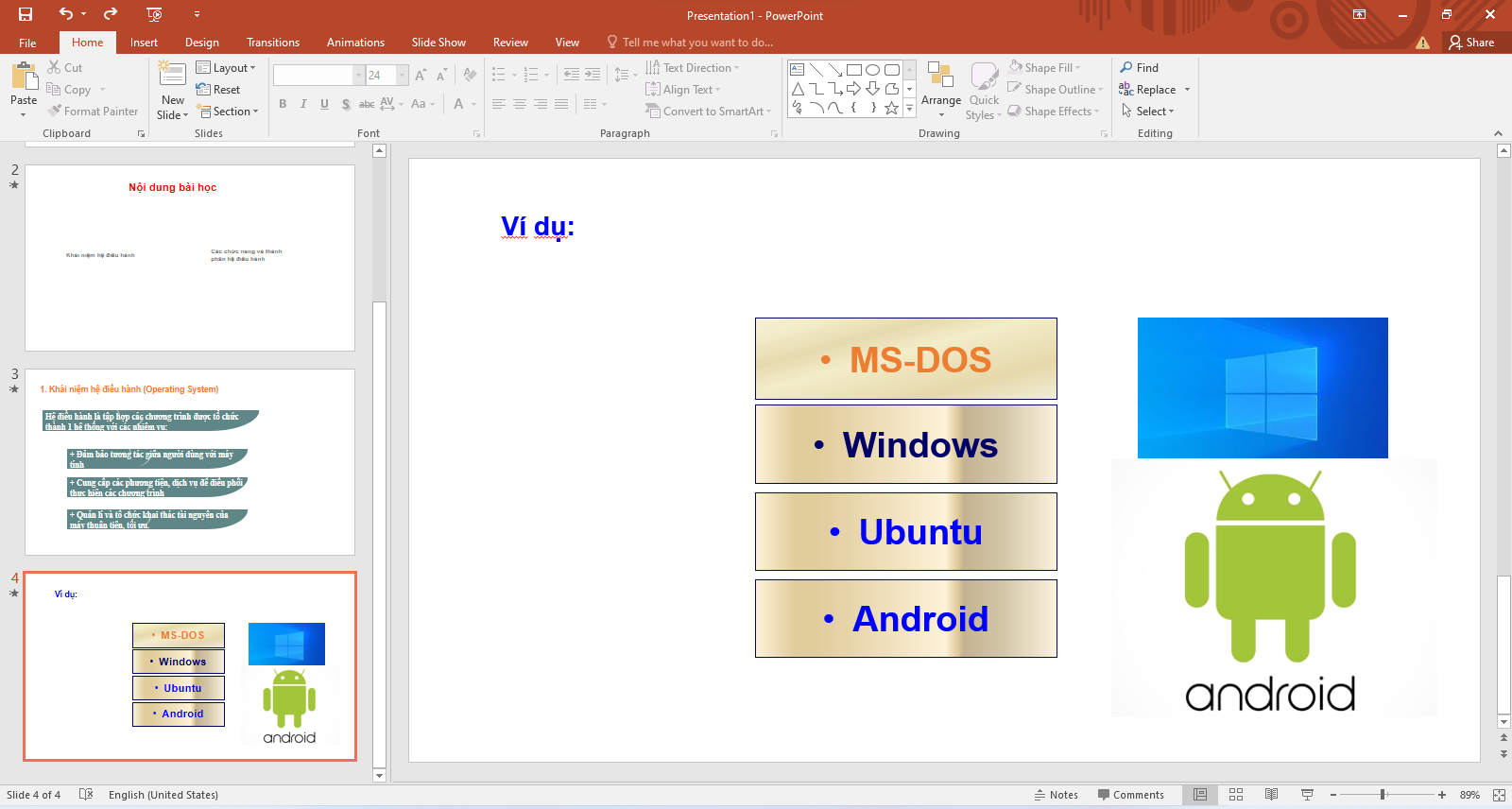Open the Layout dropdown
The width and height of the screenshot is (1512, 809).
tap(226, 68)
